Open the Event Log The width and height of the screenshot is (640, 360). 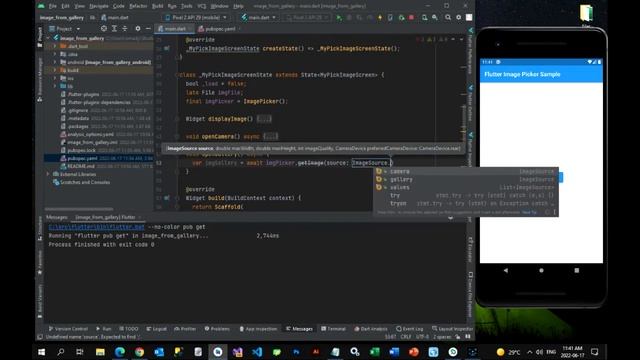tap(409, 329)
